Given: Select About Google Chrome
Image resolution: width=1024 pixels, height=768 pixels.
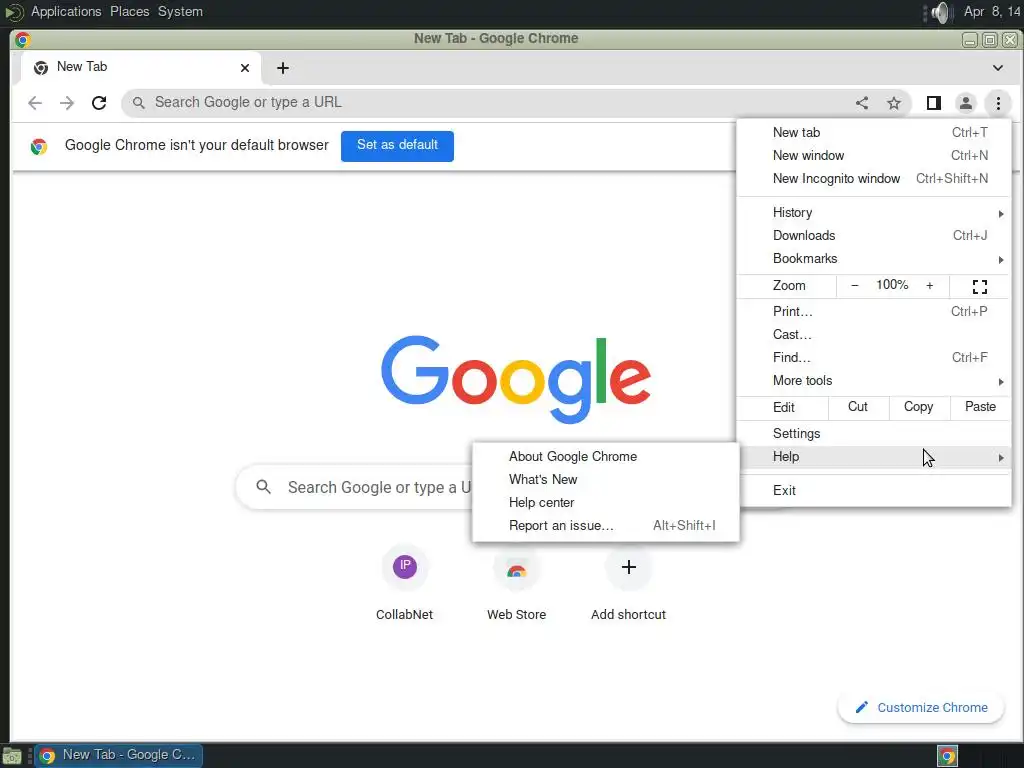Looking at the screenshot, I should coord(605,456).
